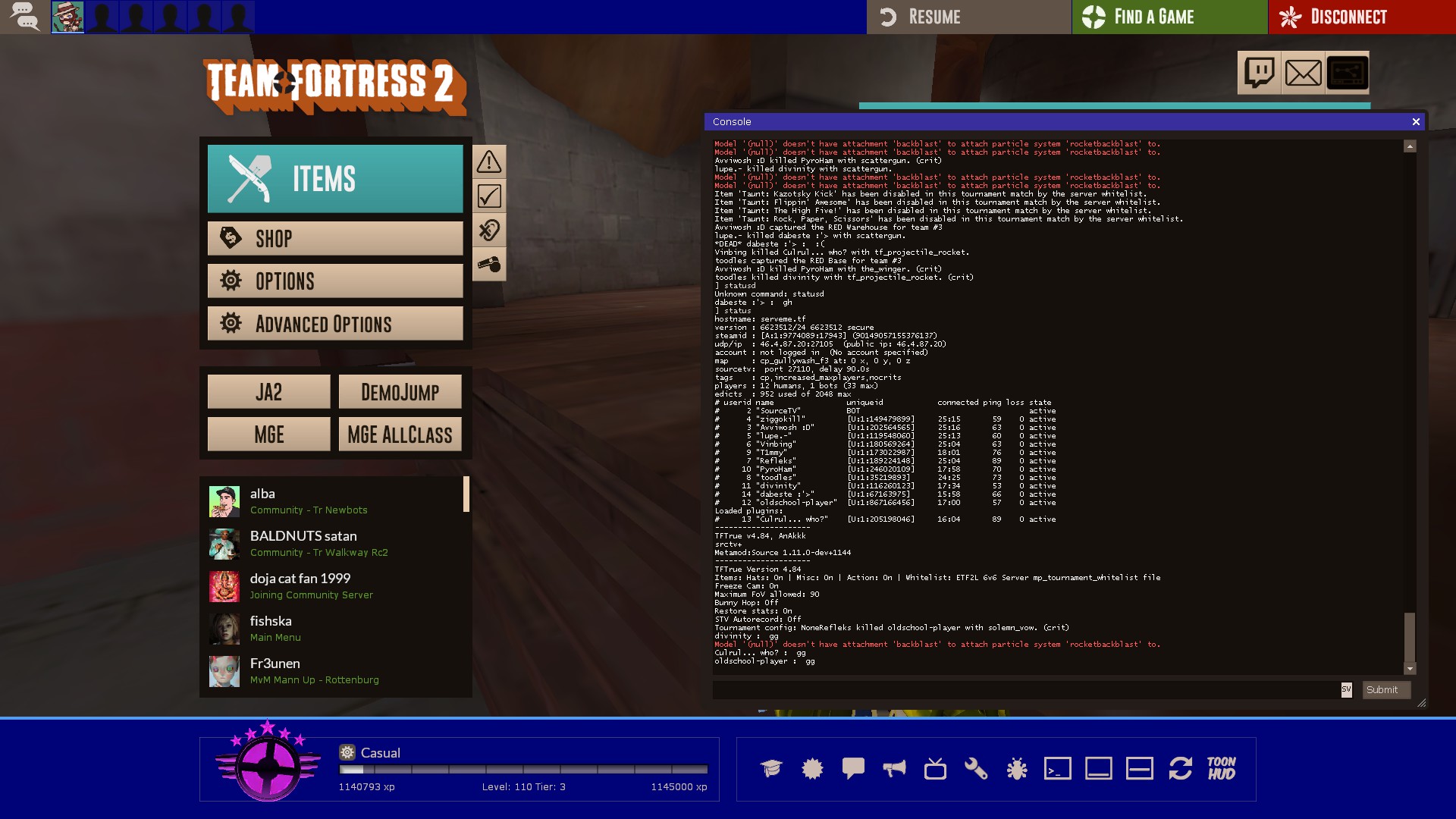
Task: Click Resume to return to game
Action: (968, 17)
